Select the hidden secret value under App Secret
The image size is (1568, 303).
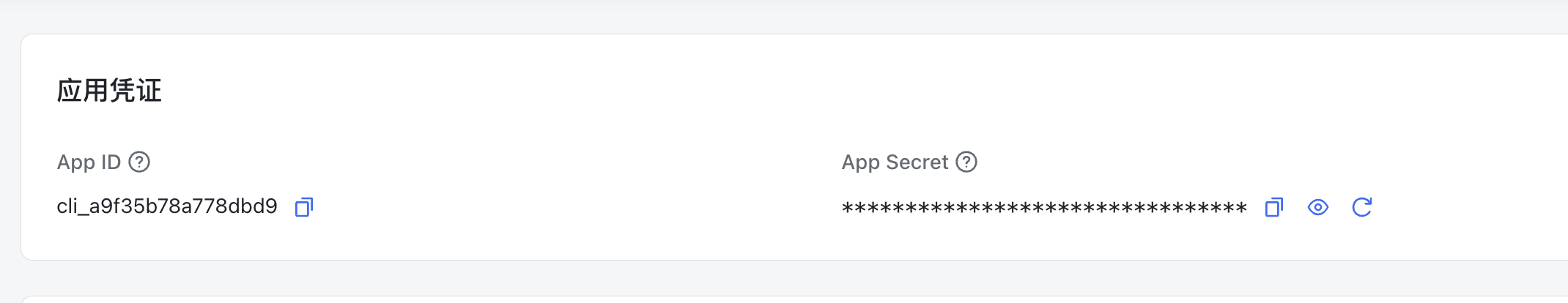point(1044,209)
